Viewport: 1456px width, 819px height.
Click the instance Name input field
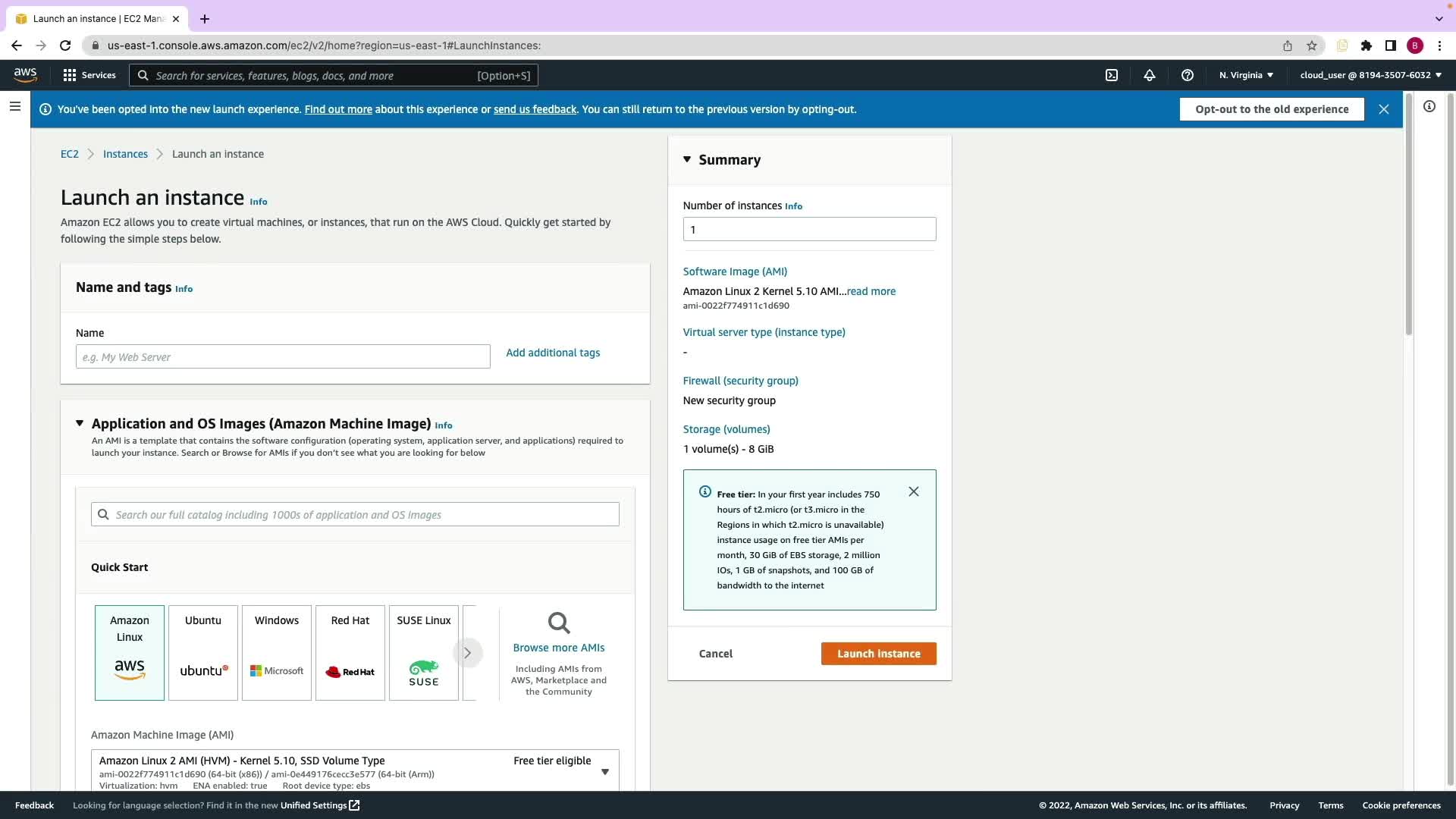(283, 357)
